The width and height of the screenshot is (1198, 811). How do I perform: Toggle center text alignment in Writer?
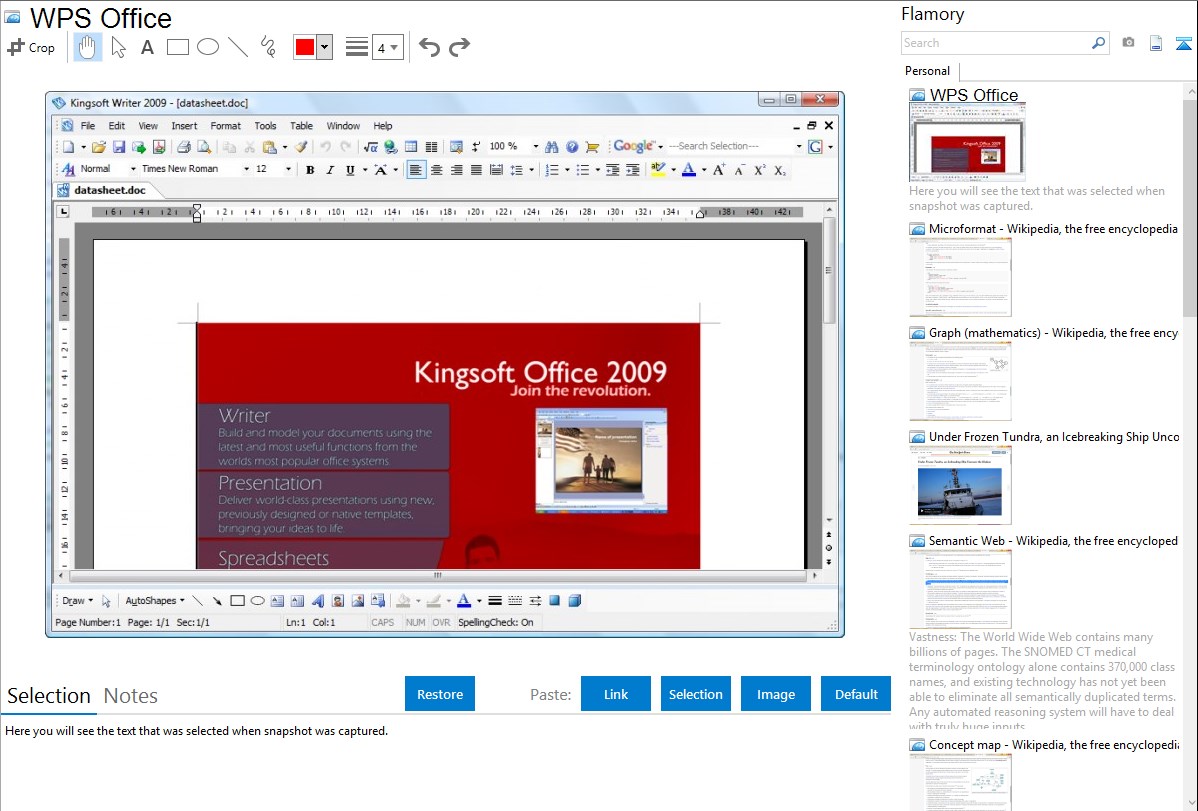tap(436, 170)
